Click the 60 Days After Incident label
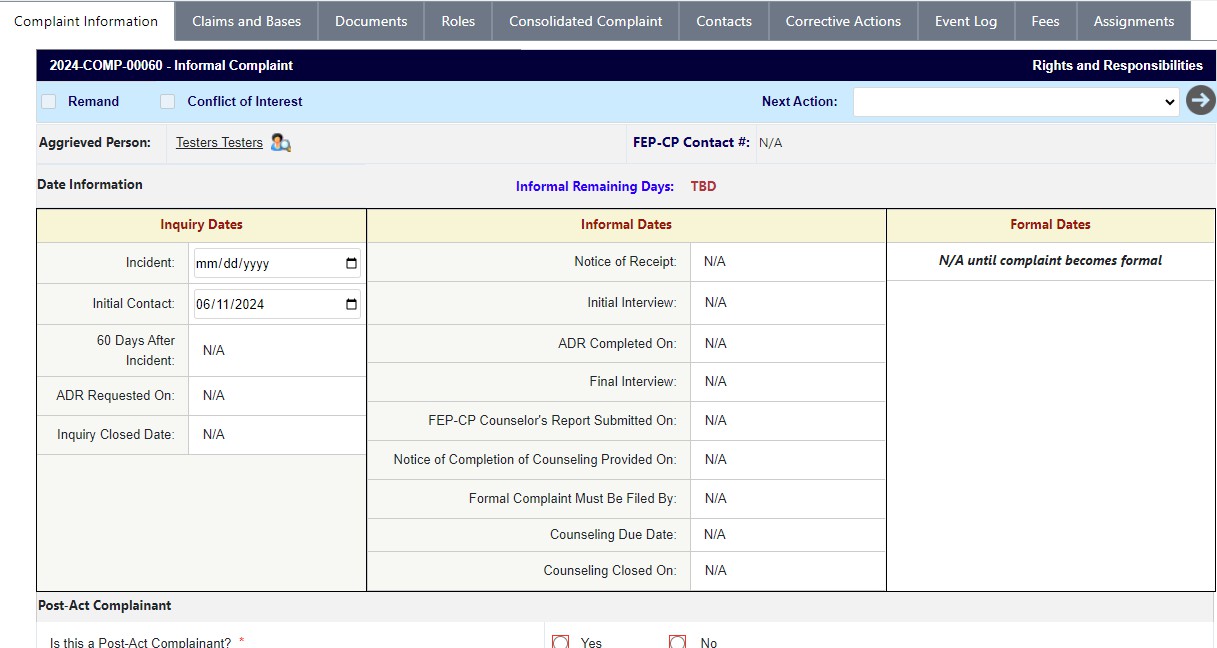Screen dimensions: 1217x648 click(135, 350)
